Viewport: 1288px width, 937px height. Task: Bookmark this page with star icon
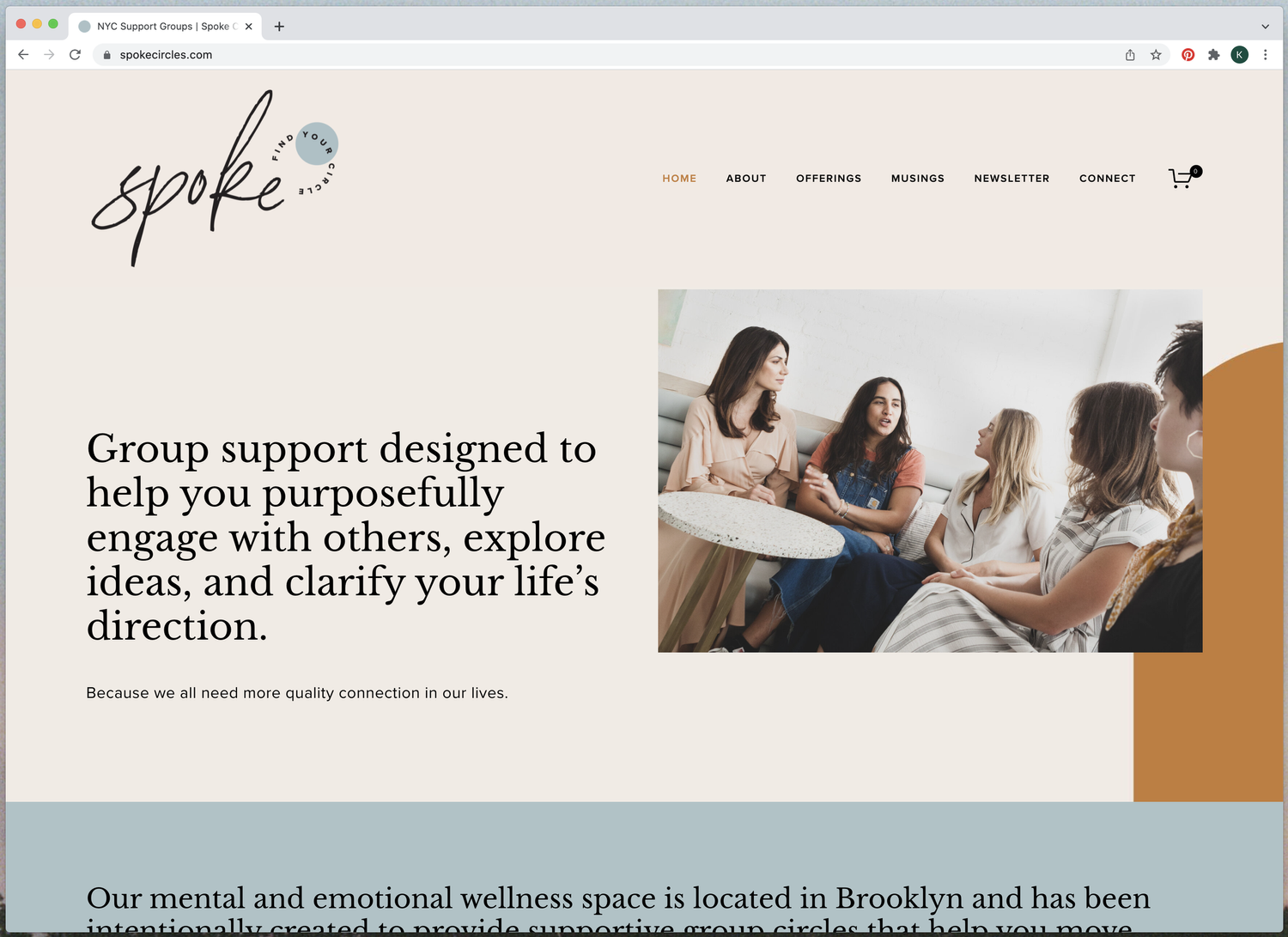pyautogui.click(x=1156, y=54)
